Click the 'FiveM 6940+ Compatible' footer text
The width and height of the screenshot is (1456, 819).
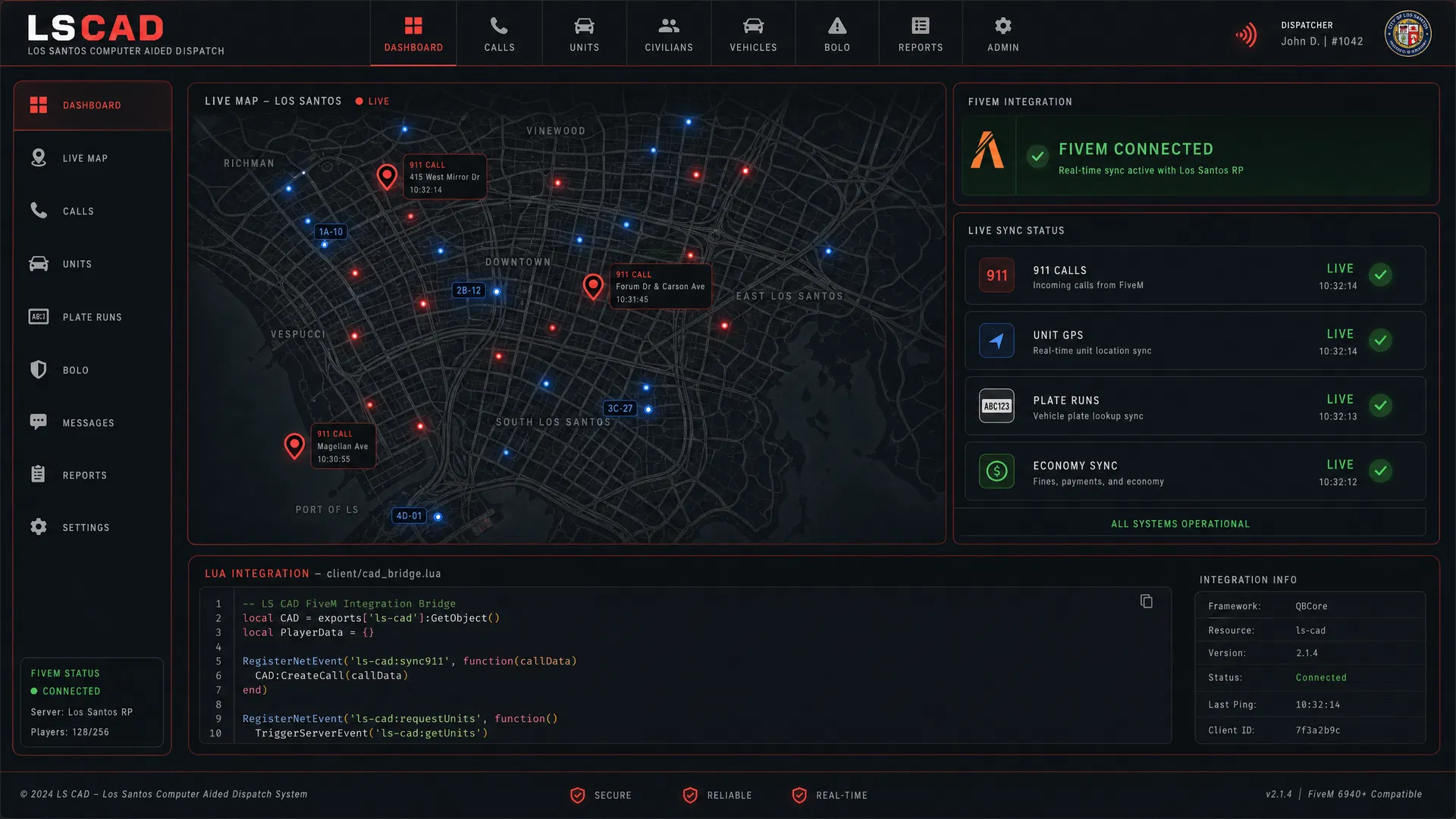click(x=1365, y=794)
